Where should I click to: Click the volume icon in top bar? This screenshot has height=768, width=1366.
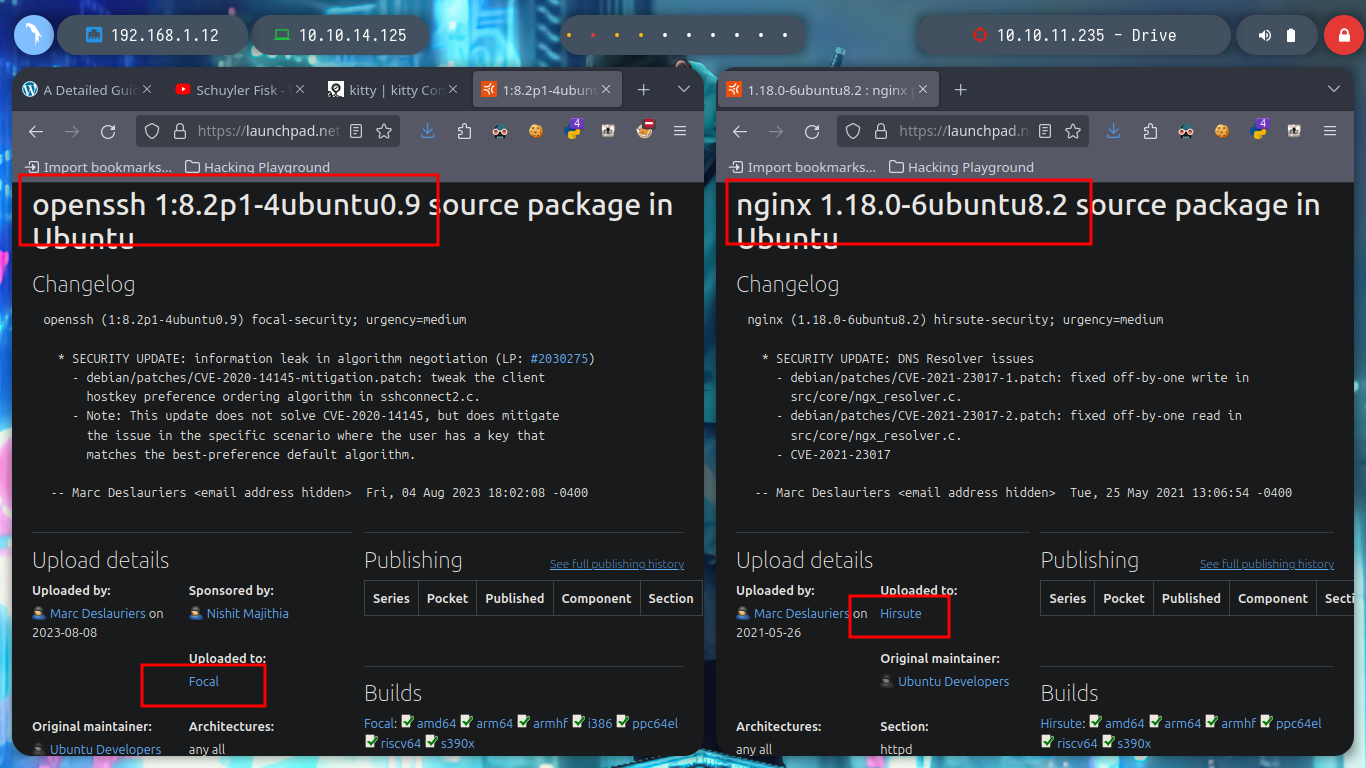[1265, 35]
